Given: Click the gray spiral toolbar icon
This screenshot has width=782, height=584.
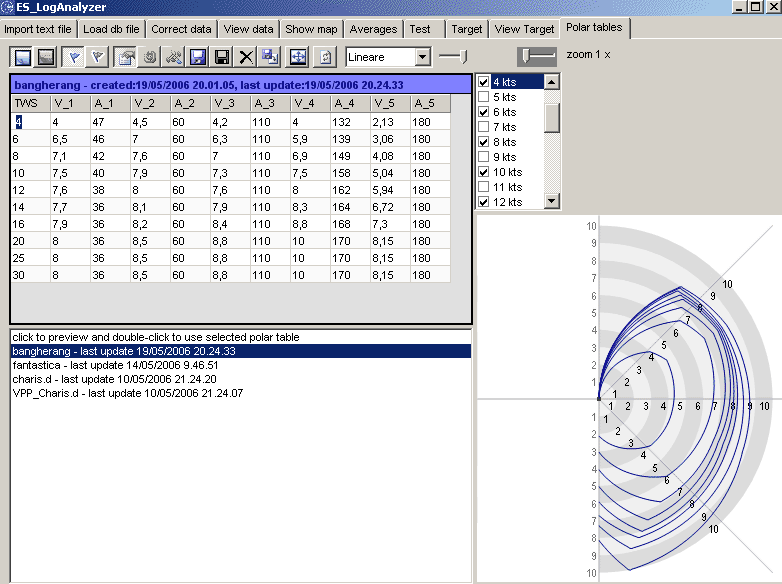Looking at the screenshot, I should 150,57.
